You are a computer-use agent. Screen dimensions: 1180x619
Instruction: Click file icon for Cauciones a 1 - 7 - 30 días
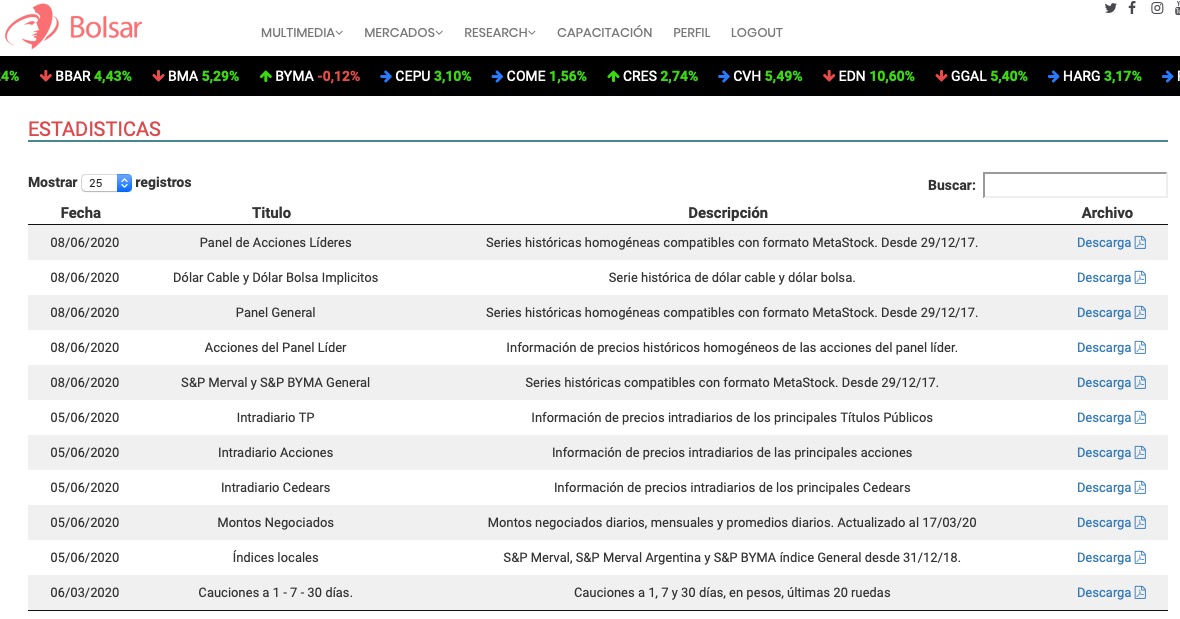(x=1140, y=592)
